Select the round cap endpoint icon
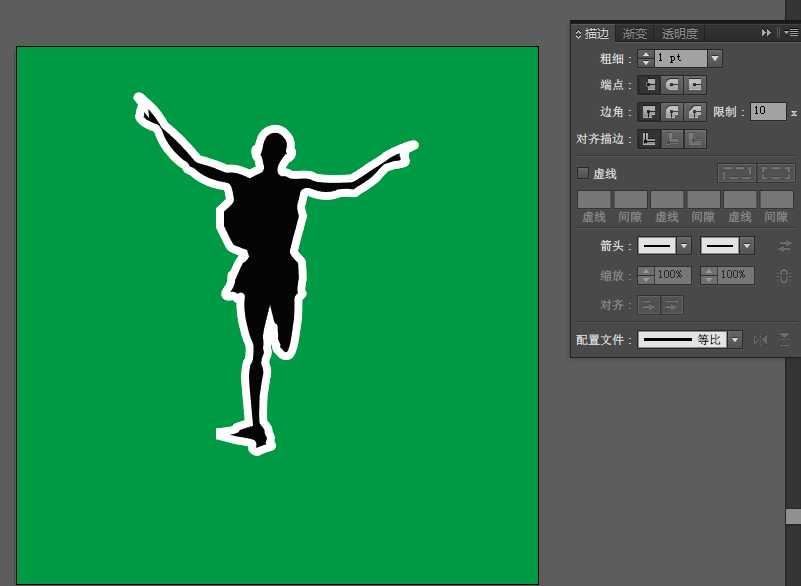Screen dimensions: 801x586 (672, 85)
